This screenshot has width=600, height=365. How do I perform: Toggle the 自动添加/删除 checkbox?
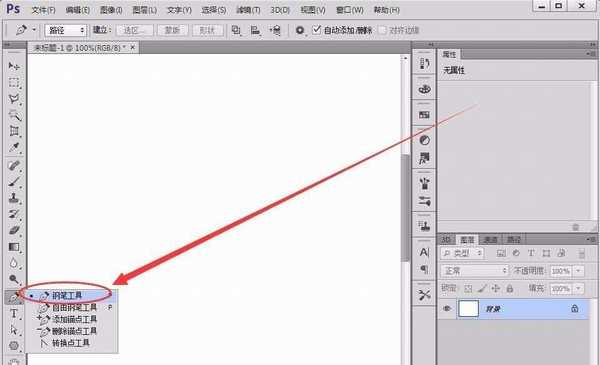(x=316, y=29)
